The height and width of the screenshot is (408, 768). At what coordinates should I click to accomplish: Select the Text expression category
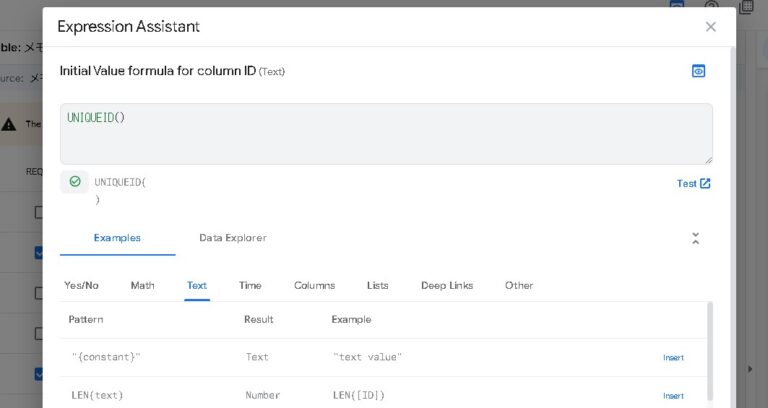pyautogui.click(x=197, y=285)
